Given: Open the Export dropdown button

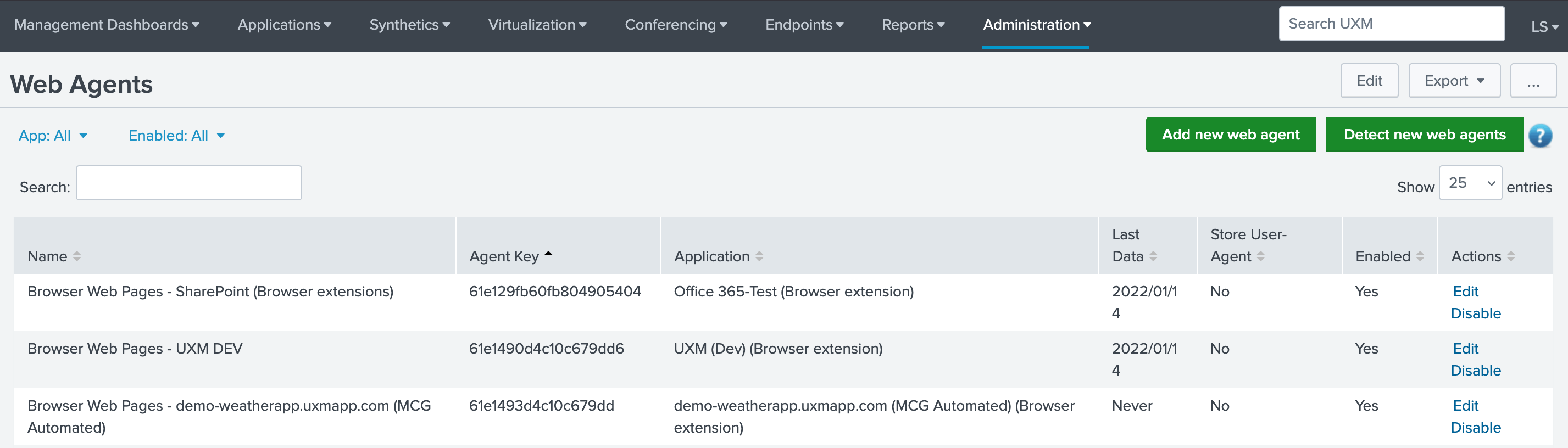Looking at the screenshot, I should [1454, 81].
